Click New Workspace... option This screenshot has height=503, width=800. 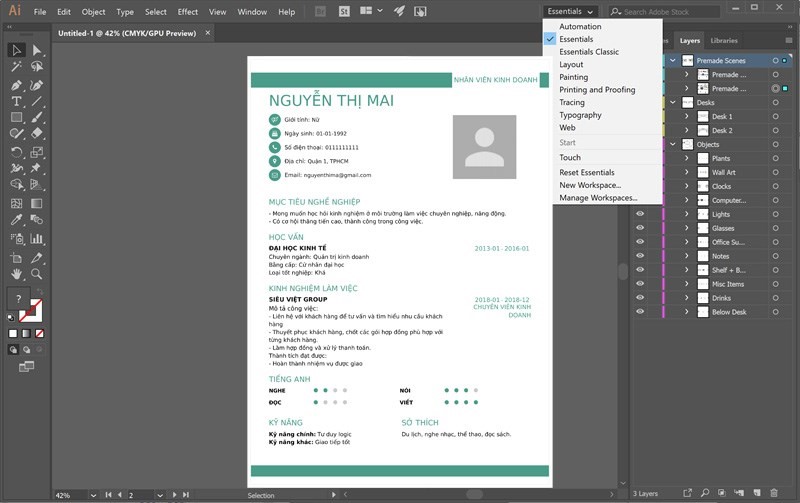(590, 185)
